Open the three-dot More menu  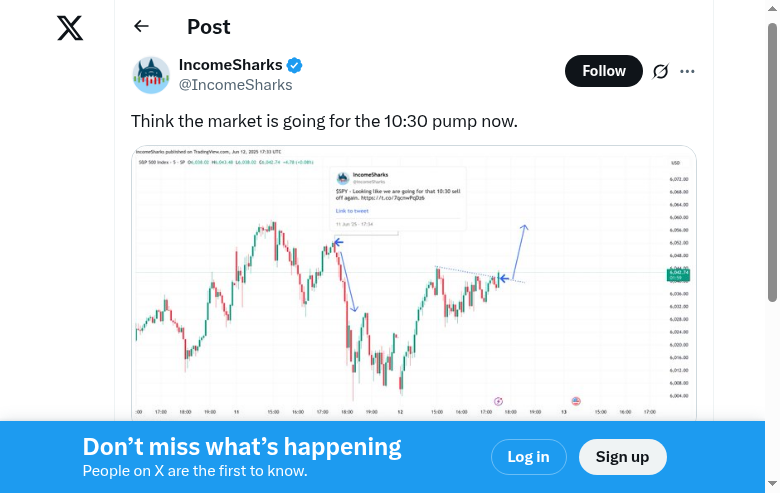tap(687, 71)
